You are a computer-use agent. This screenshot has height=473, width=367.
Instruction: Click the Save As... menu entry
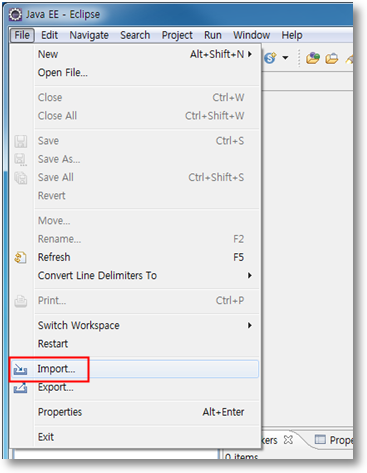(x=135, y=159)
